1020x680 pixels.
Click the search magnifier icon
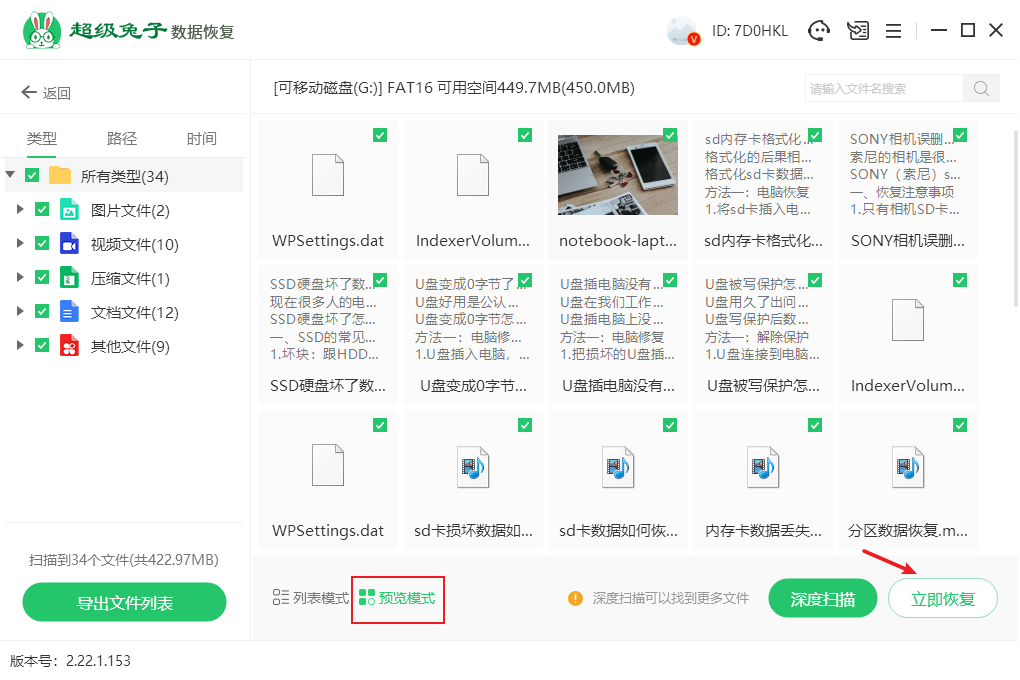(x=981, y=88)
